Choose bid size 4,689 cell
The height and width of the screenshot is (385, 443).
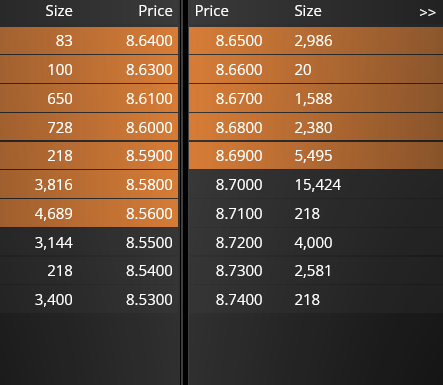pos(54,214)
